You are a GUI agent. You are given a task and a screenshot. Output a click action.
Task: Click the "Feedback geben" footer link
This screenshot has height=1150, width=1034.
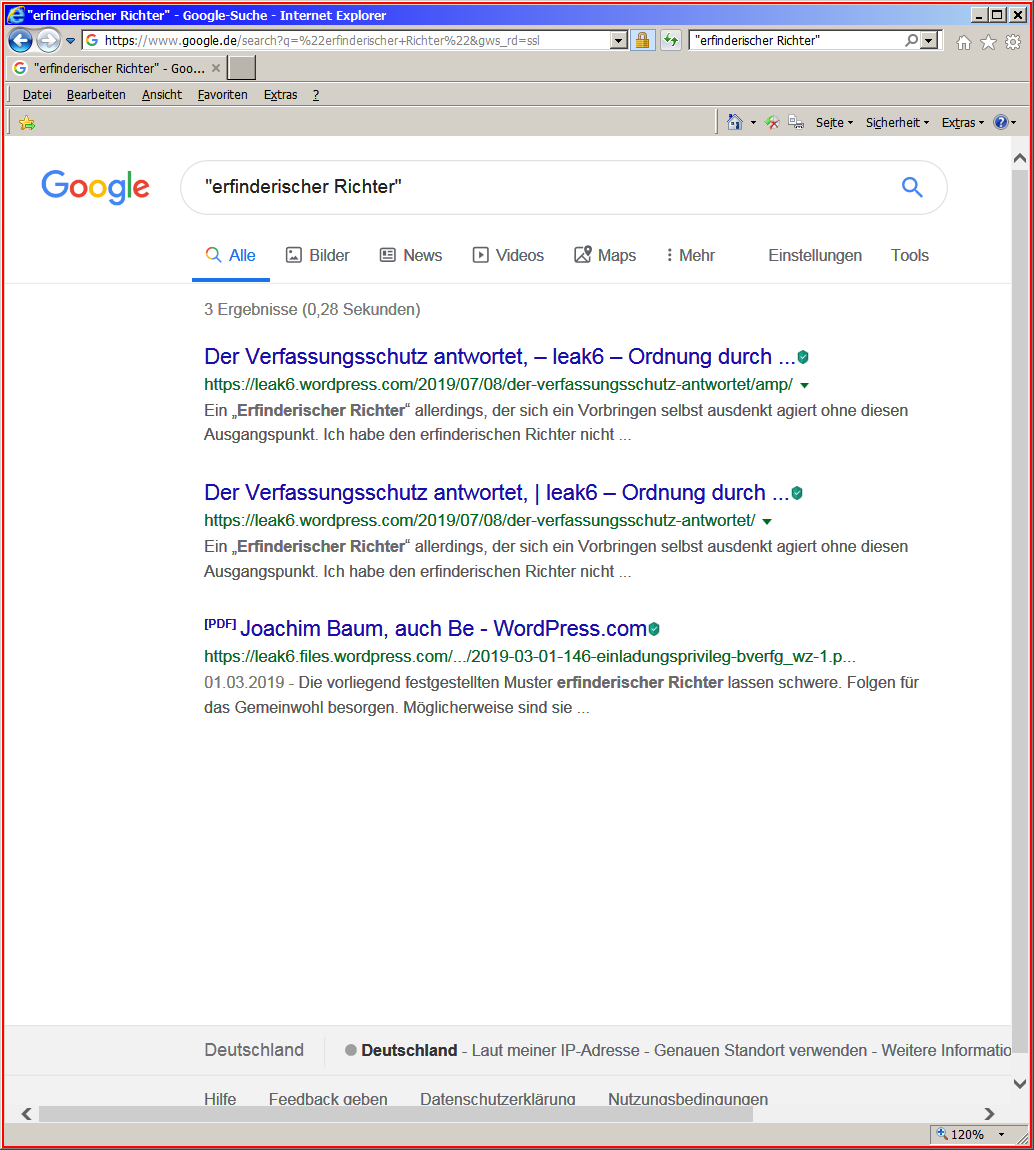(x=328, y=1099)
